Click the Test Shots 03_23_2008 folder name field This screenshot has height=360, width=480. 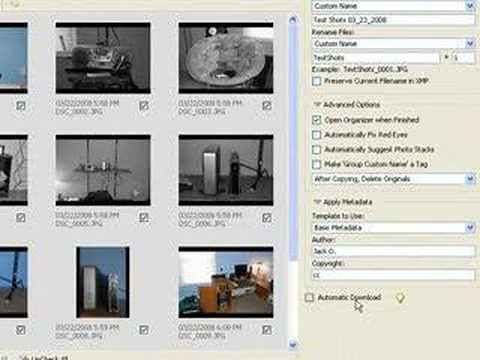click(x=393, y=20)
